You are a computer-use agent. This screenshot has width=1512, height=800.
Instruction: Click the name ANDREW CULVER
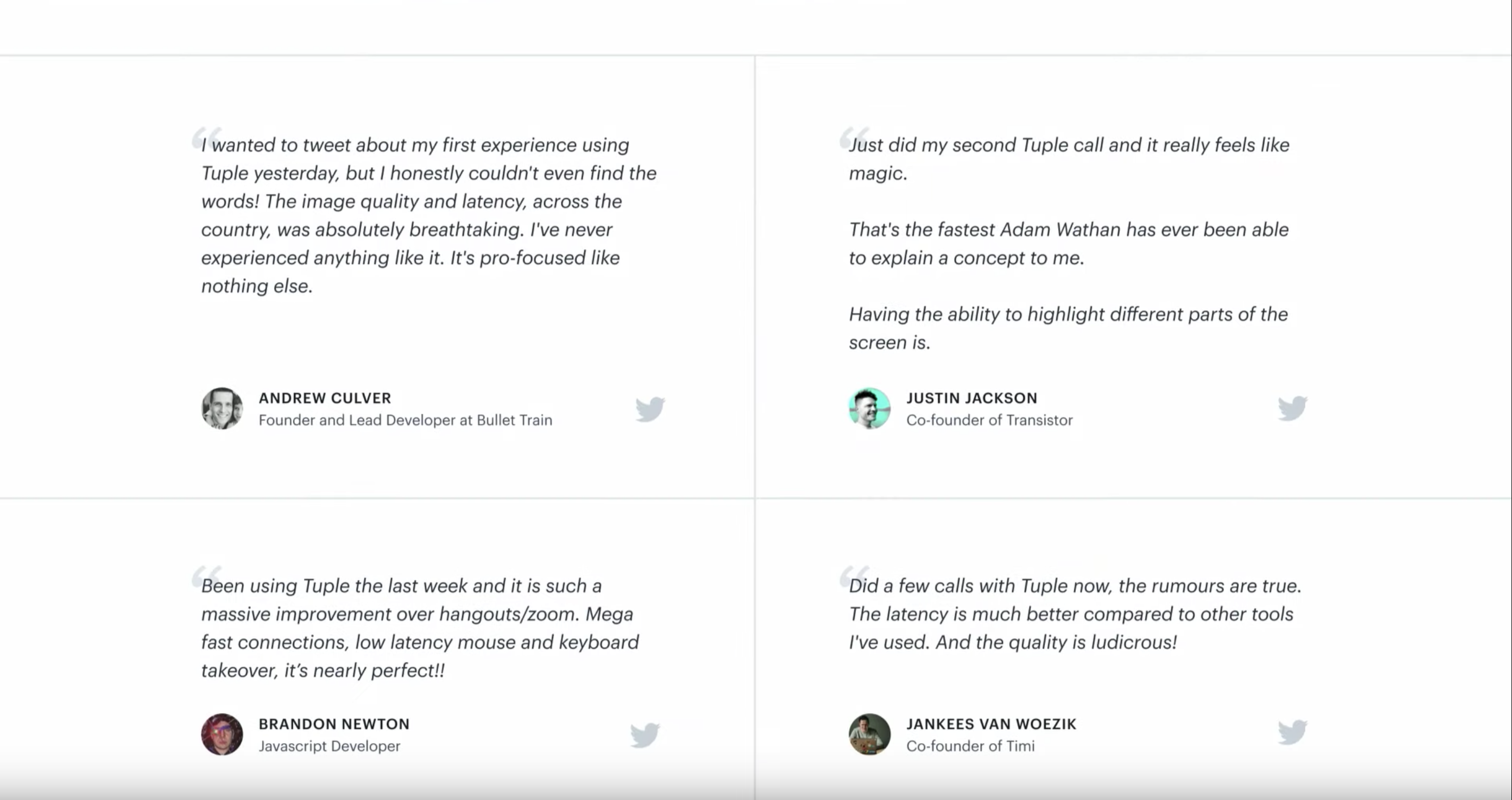tap(325, 398)
